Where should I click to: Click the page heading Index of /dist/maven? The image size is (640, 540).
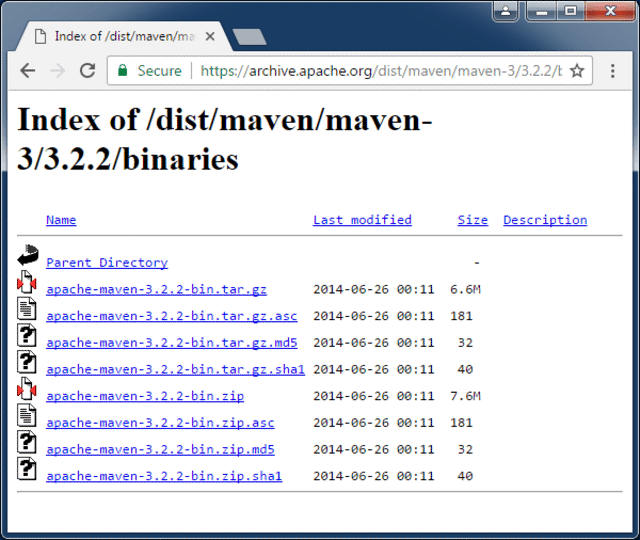[x=224, y=139]
